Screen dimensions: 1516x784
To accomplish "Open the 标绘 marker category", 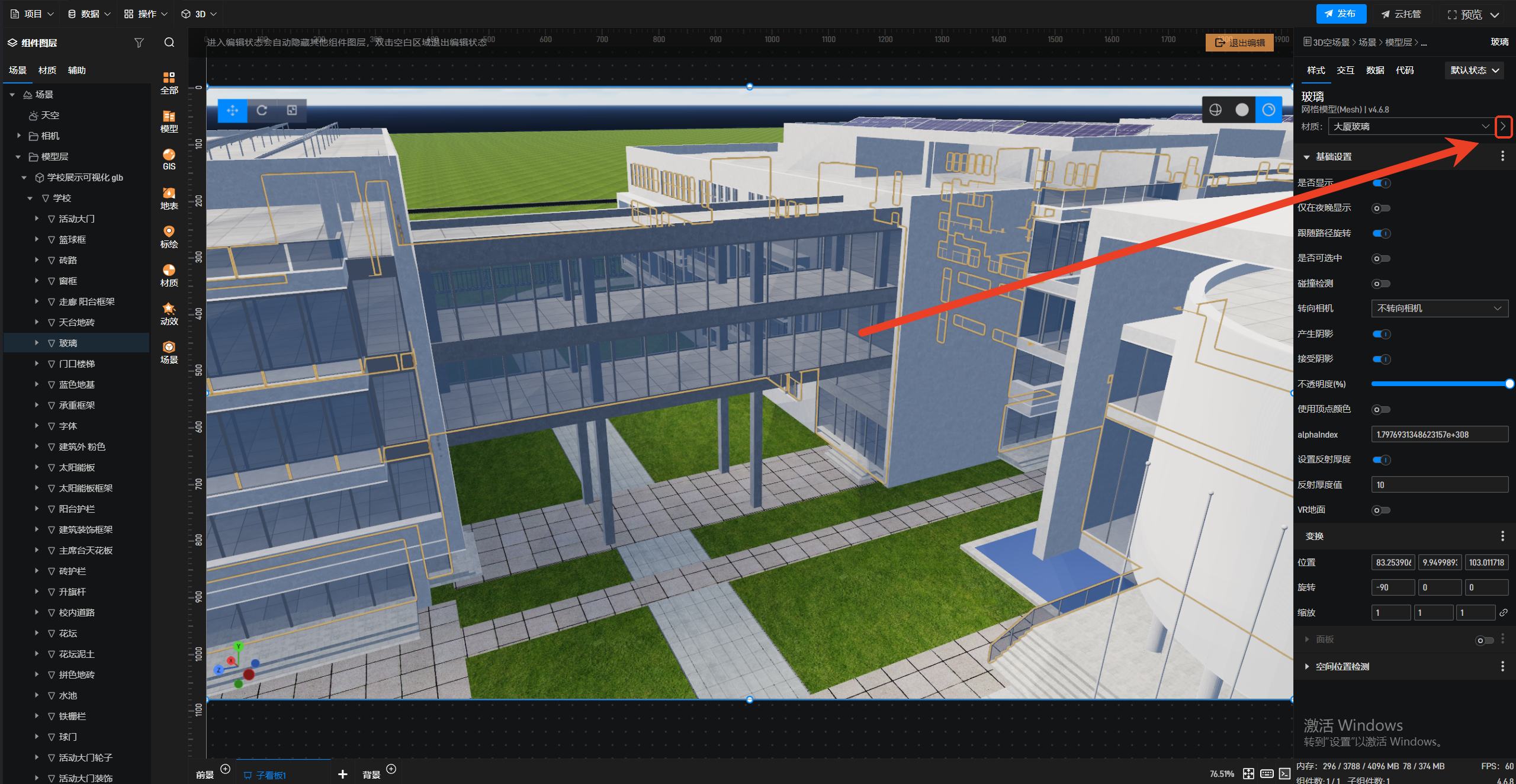I will click(x=169, y=237).
